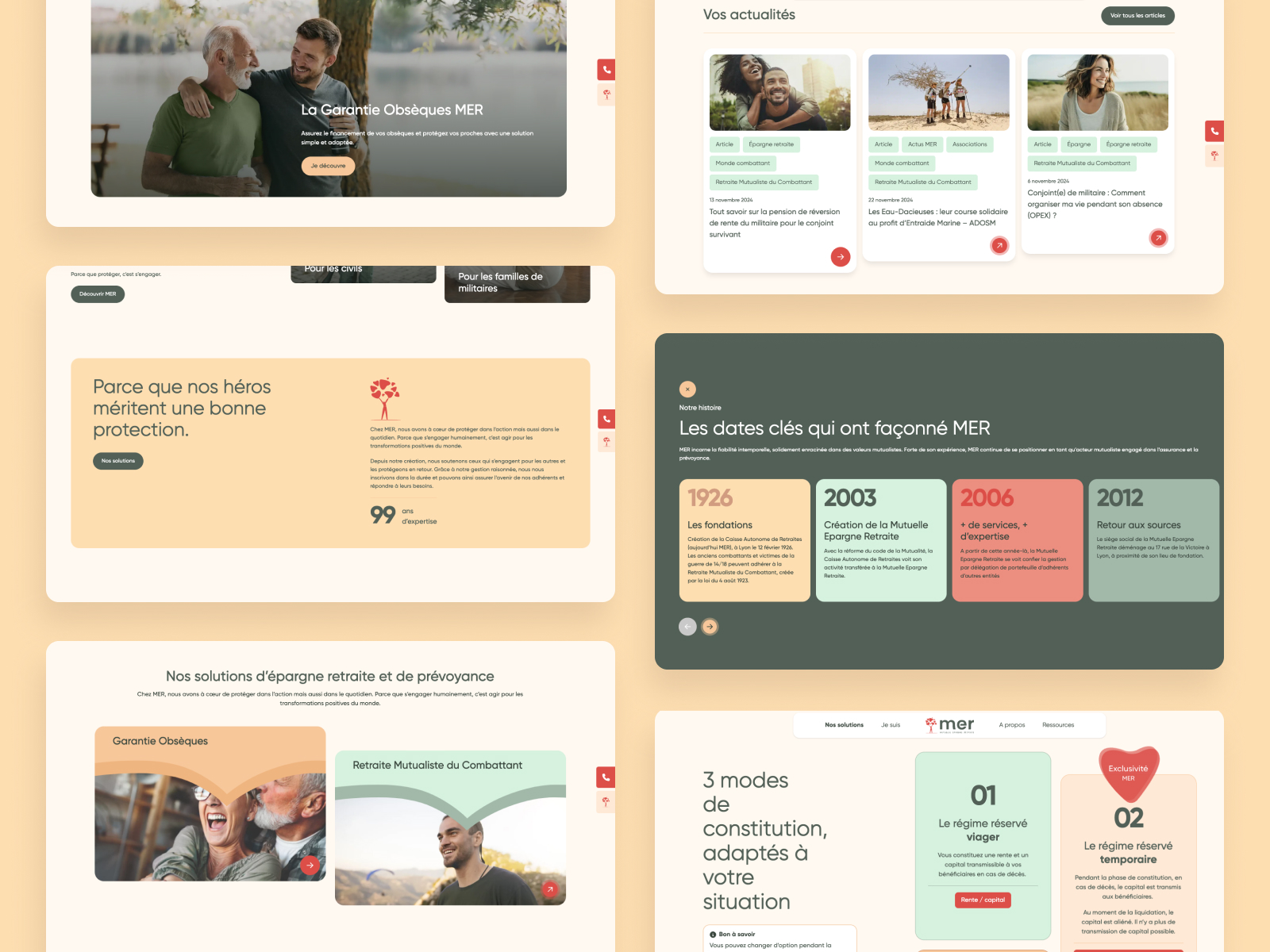Click the red tree logo in the héros panel

point(385,398)
